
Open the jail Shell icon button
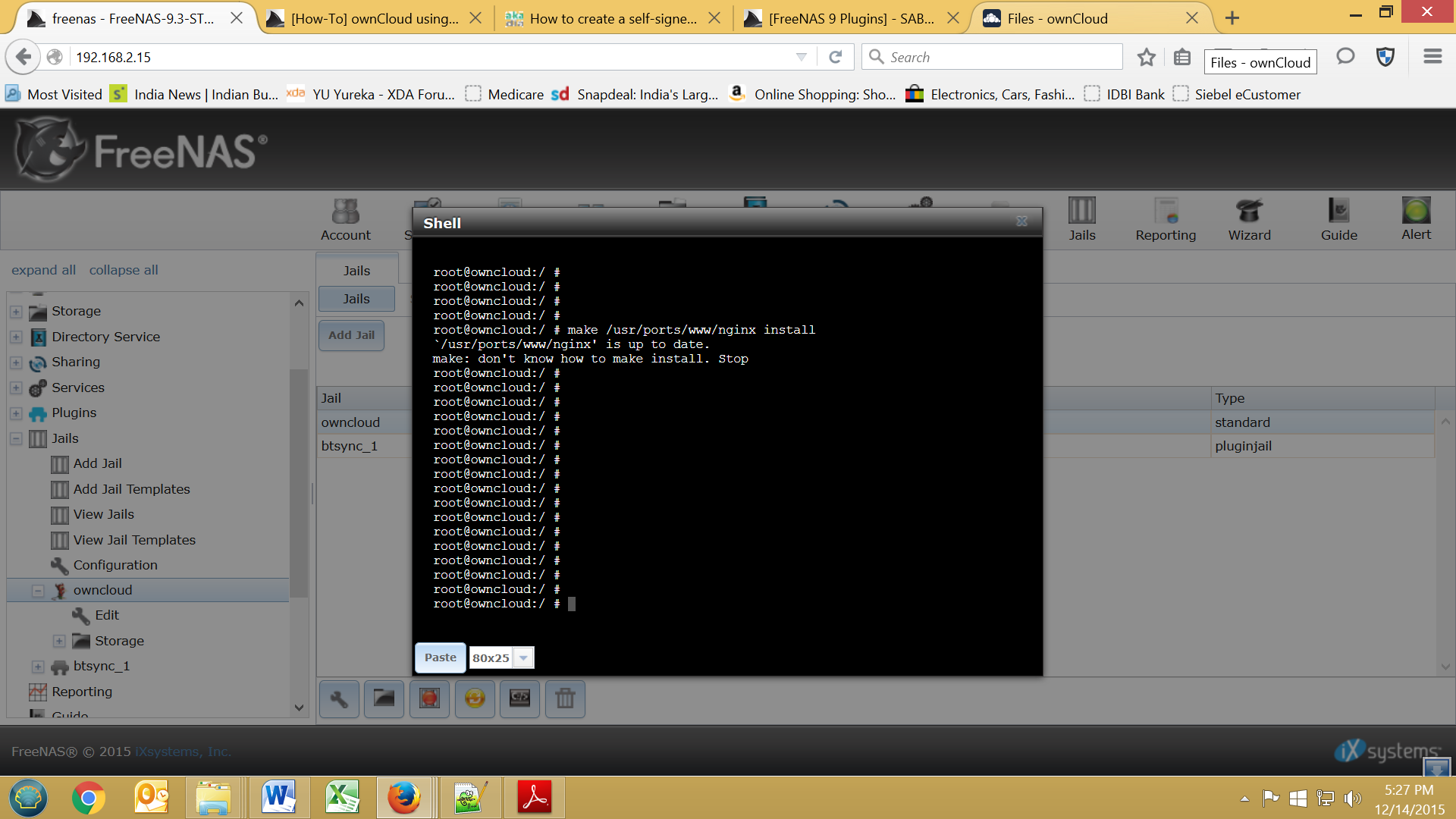(x=519, y=698)
